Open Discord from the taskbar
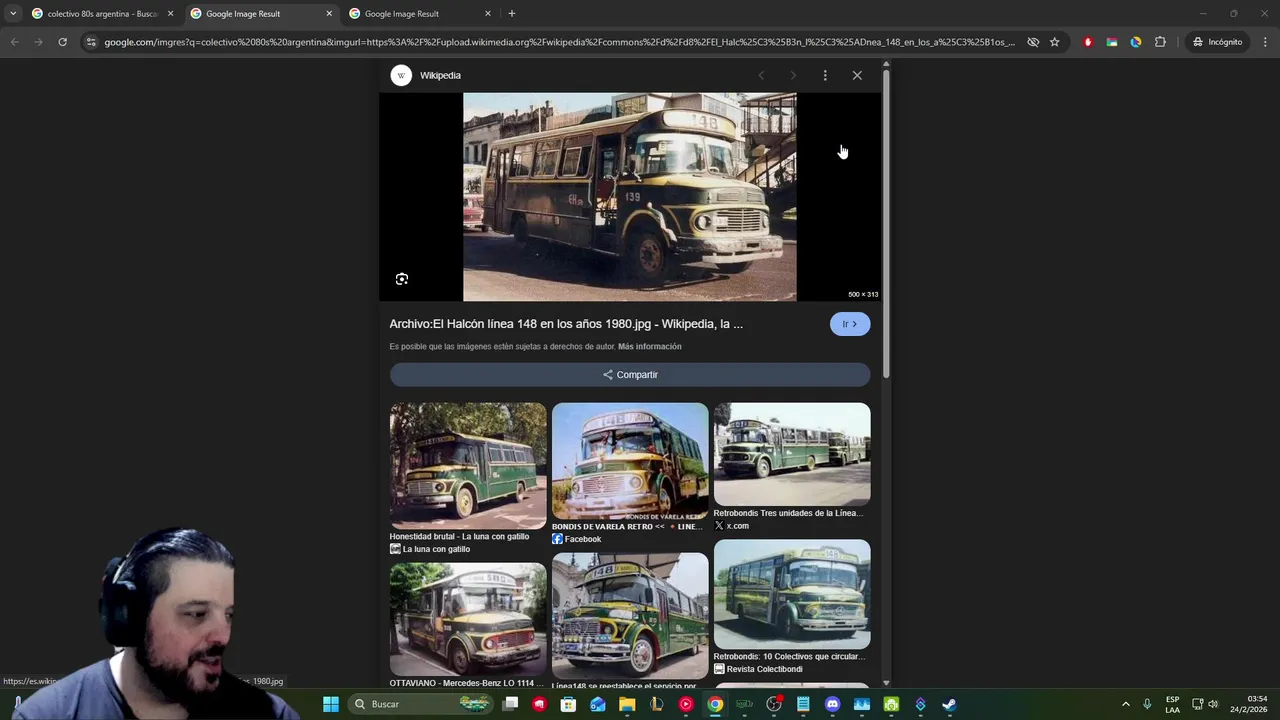1280x720 pixels. [832, 704]
